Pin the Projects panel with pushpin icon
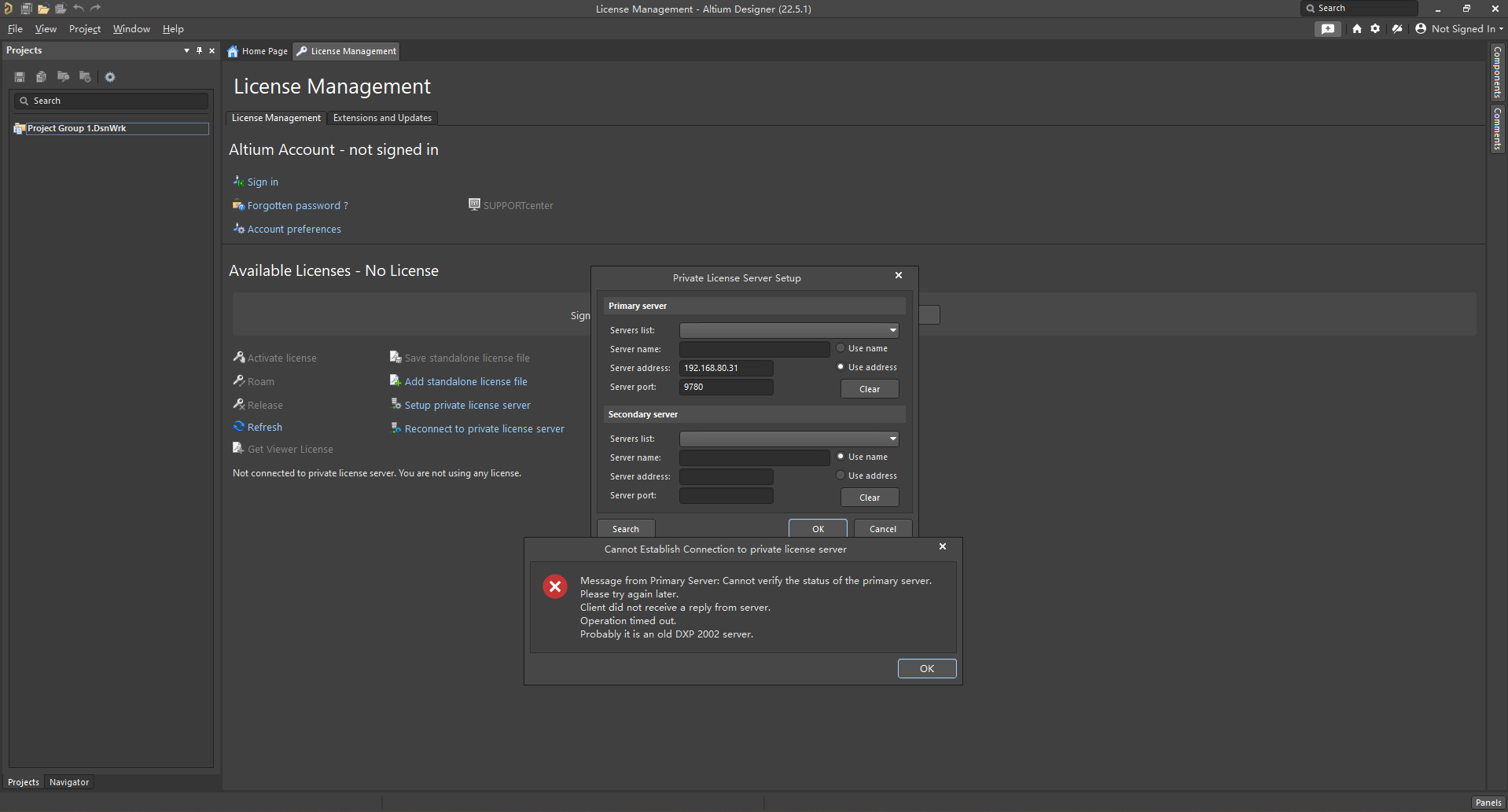Viewport: 1508px width, 812px height. (200, 50)
